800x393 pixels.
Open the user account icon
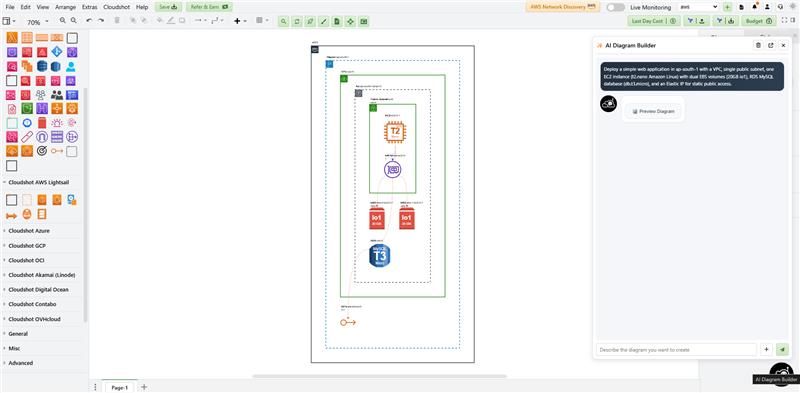click(767, 7)
